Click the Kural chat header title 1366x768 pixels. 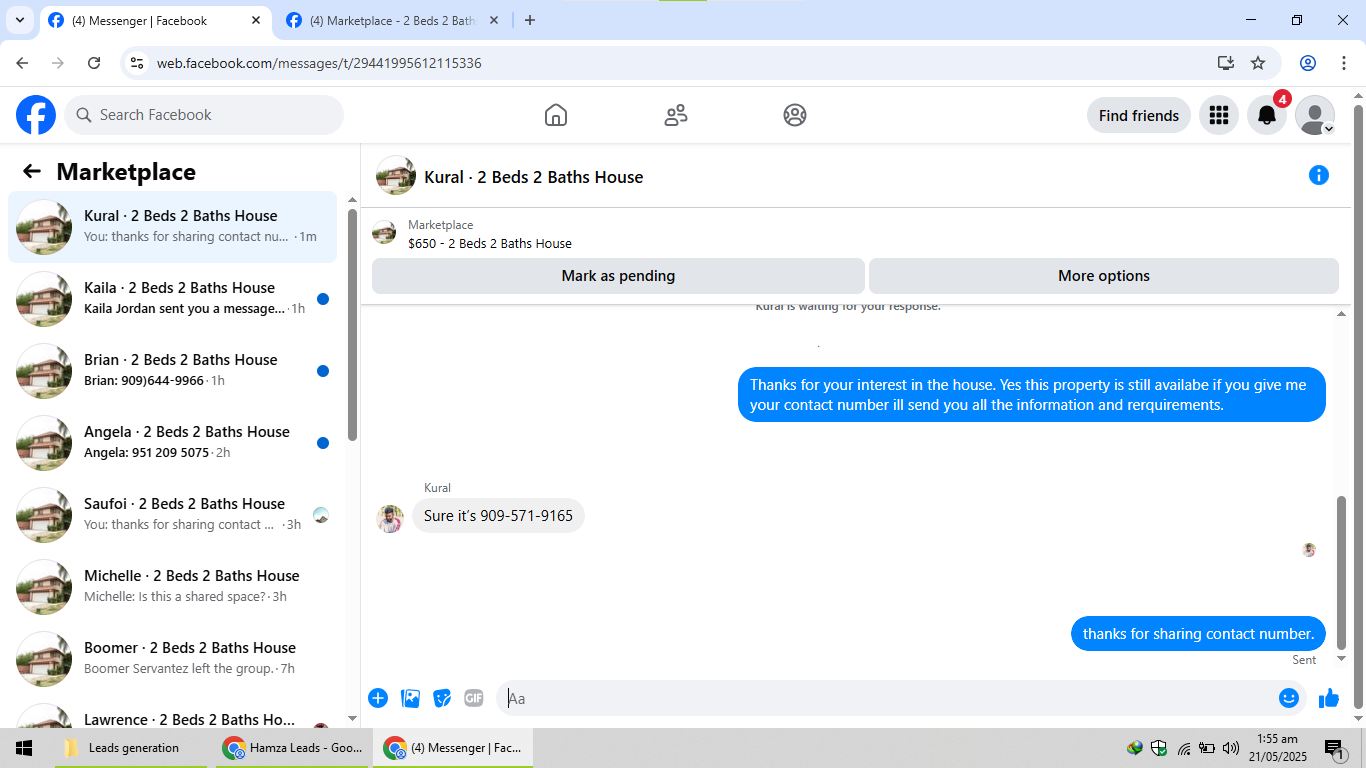pyautogui.click(x=534, y=177)
